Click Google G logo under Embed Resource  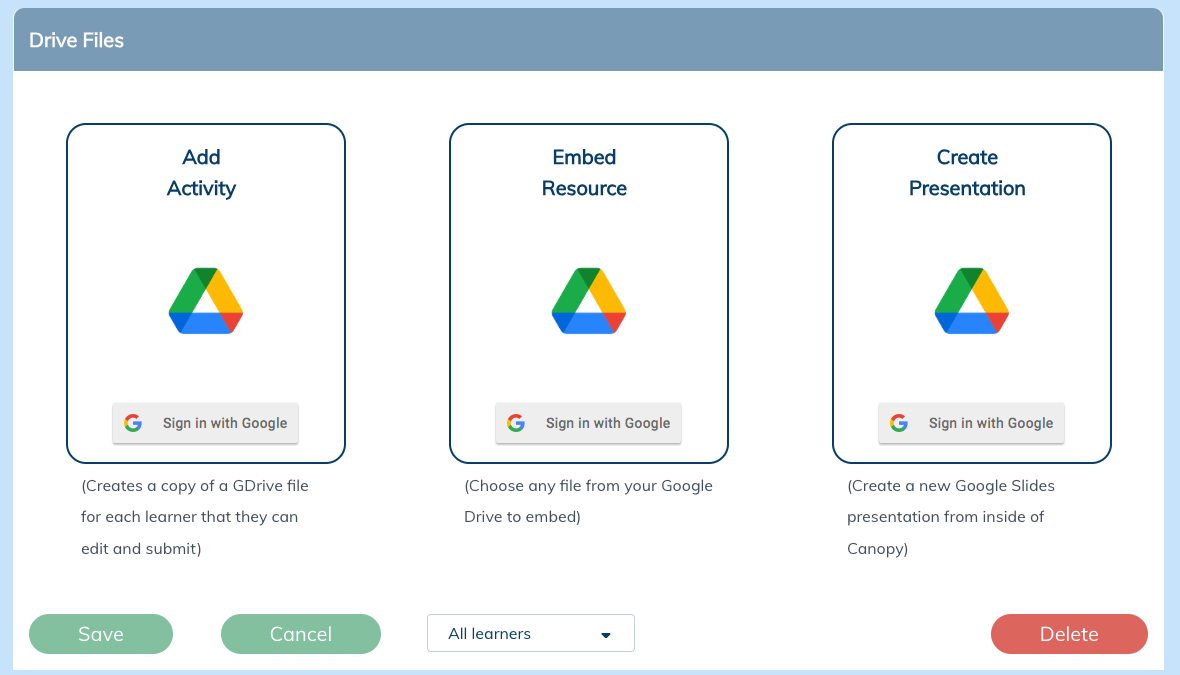tap(516, 423)
